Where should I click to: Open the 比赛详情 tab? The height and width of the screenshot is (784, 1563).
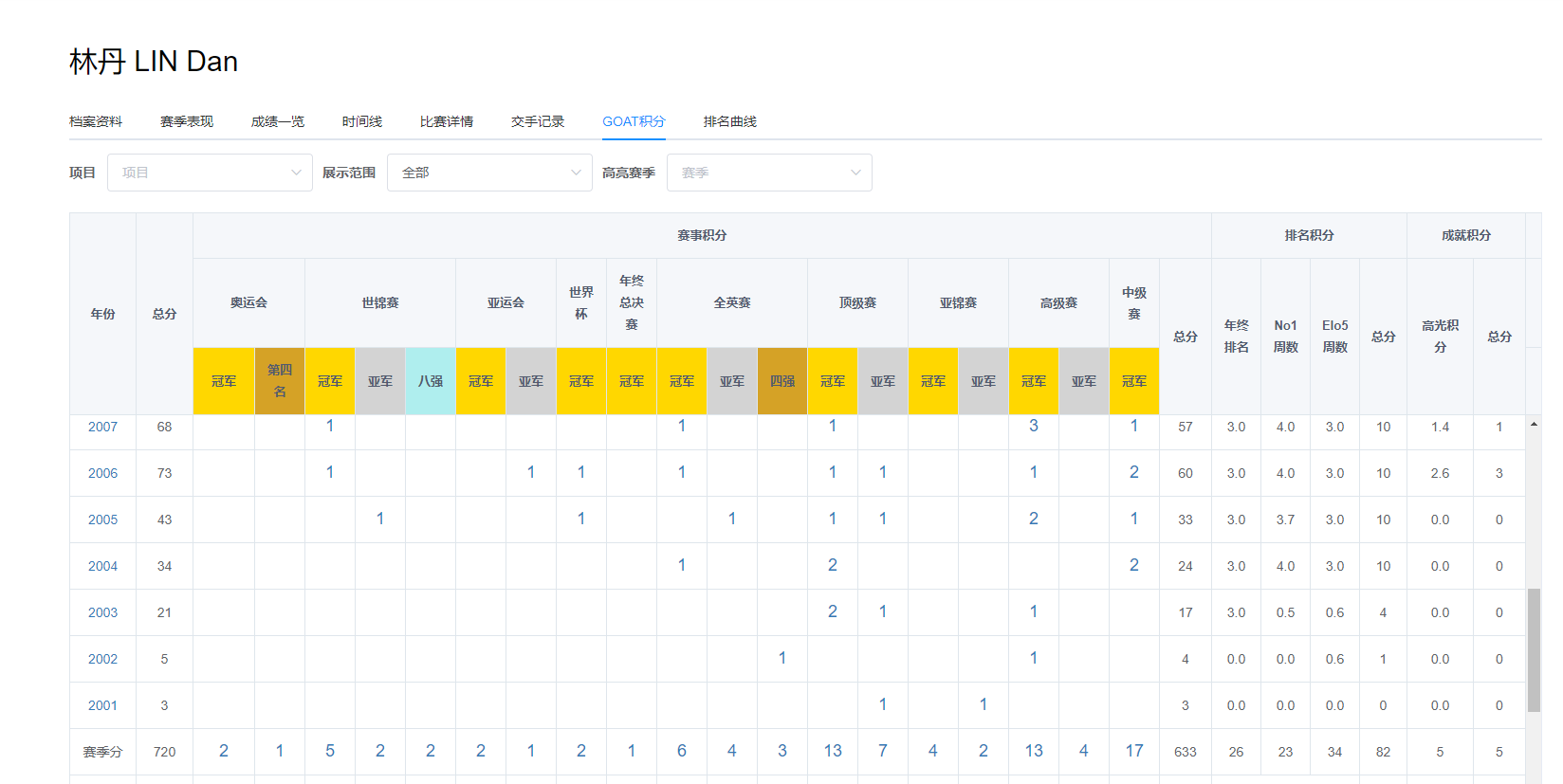[x=447, y=121]
